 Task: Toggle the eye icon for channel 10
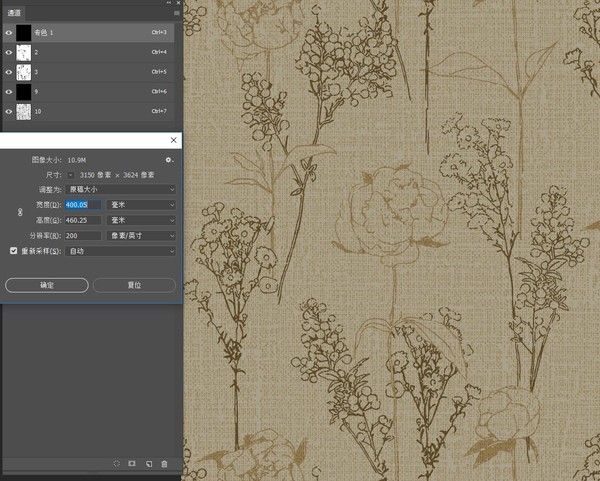8,112
